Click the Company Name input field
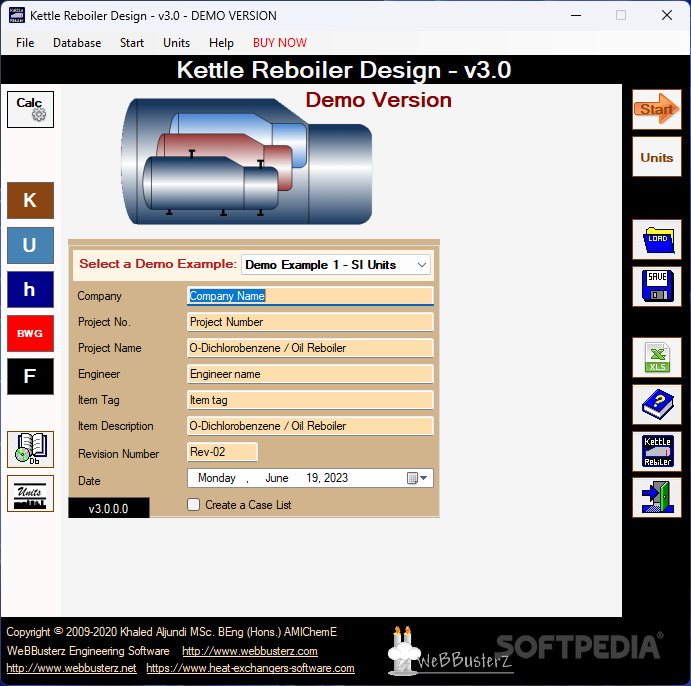 310,296
